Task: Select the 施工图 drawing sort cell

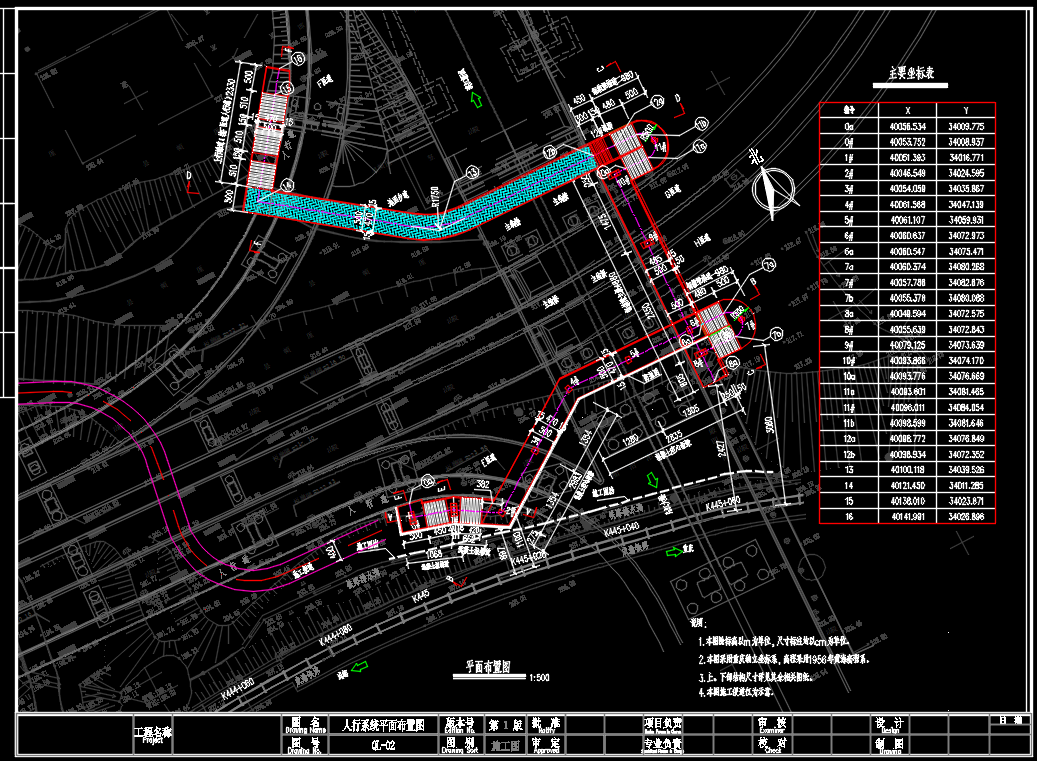Action: [x=507, y=746]
